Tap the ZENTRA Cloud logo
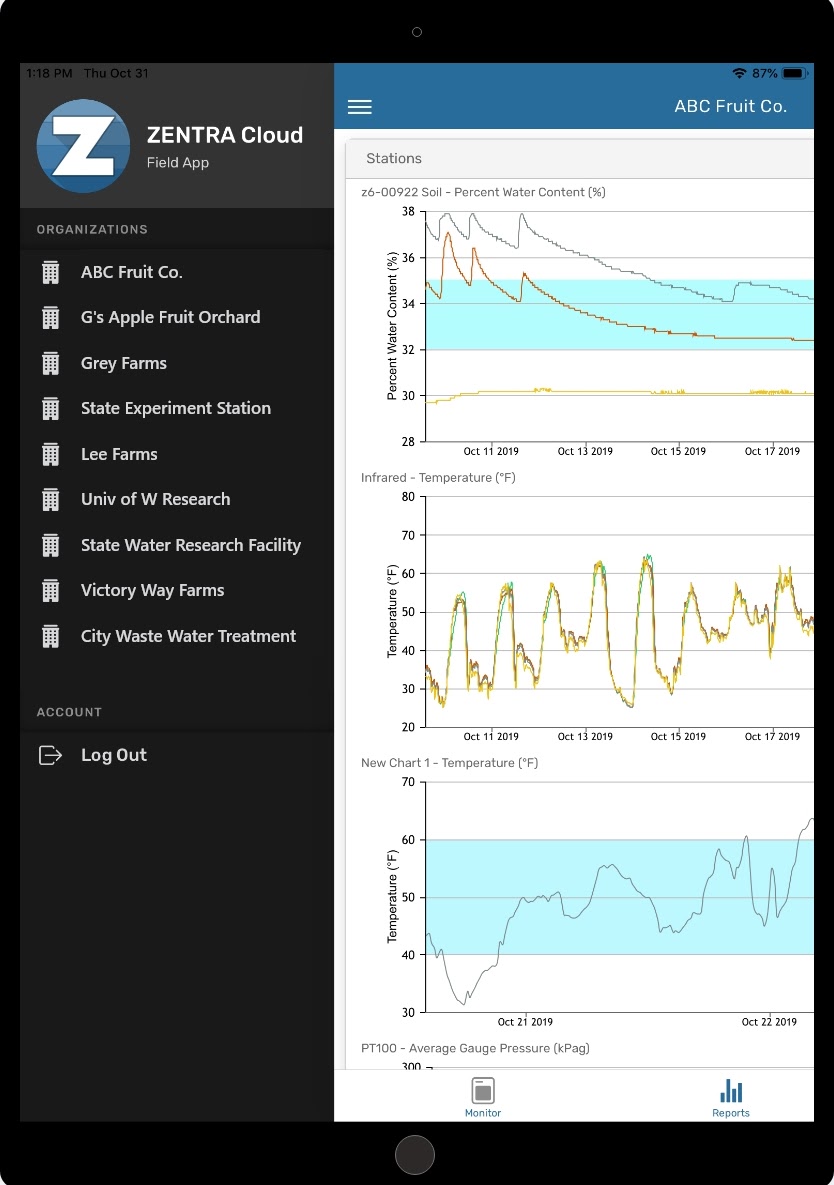 coord(84,145)
